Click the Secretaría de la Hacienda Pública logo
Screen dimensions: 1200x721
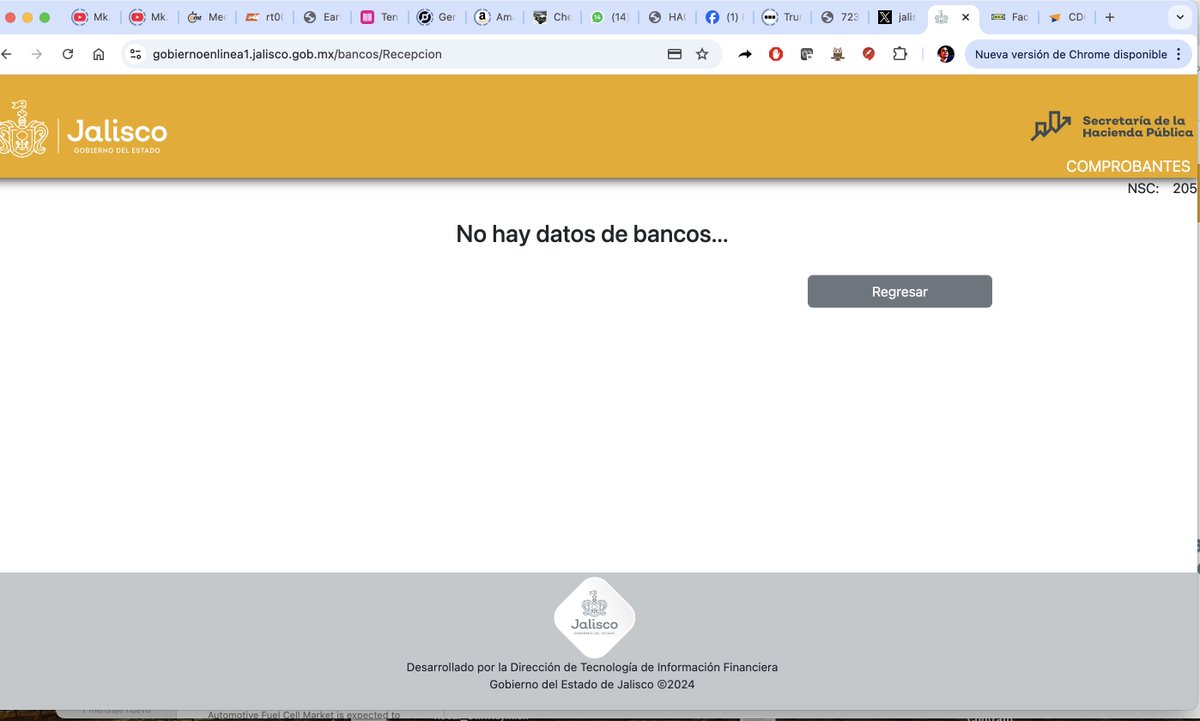click(x=1112, y=125)
